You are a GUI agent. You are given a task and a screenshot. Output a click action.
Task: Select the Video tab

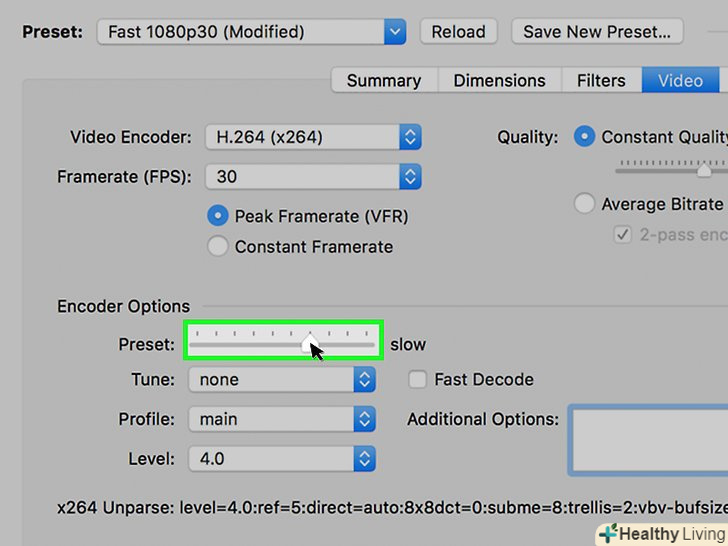click(680, 81)
